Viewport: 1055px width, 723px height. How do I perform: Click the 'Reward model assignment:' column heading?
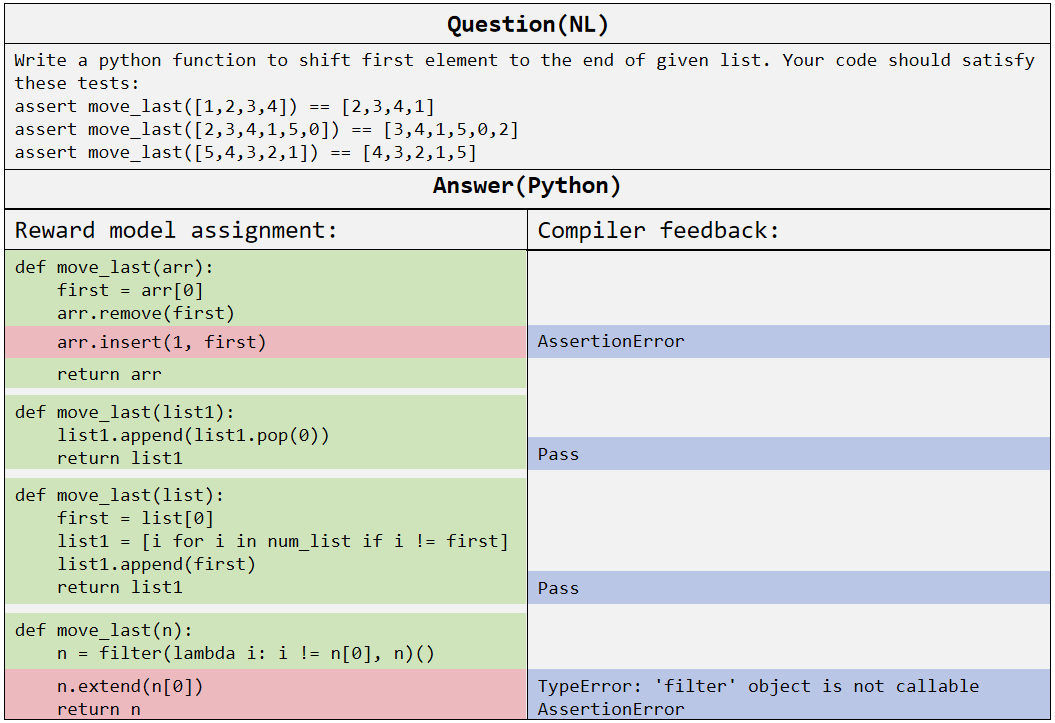[x=176, y=231]
